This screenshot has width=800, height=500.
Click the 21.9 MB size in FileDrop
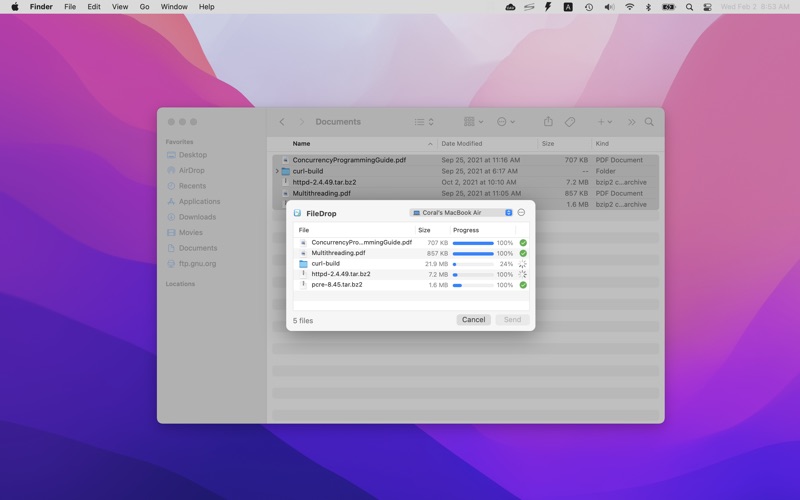[436, 264]
